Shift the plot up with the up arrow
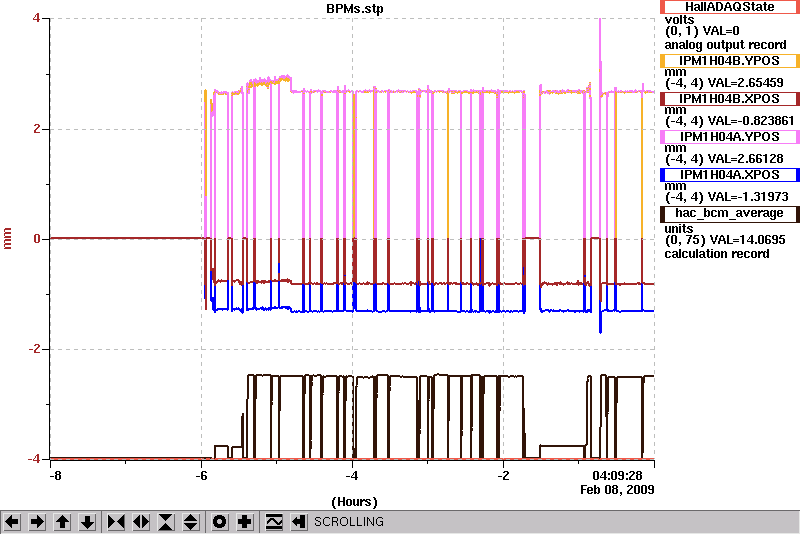 (62, 522)
